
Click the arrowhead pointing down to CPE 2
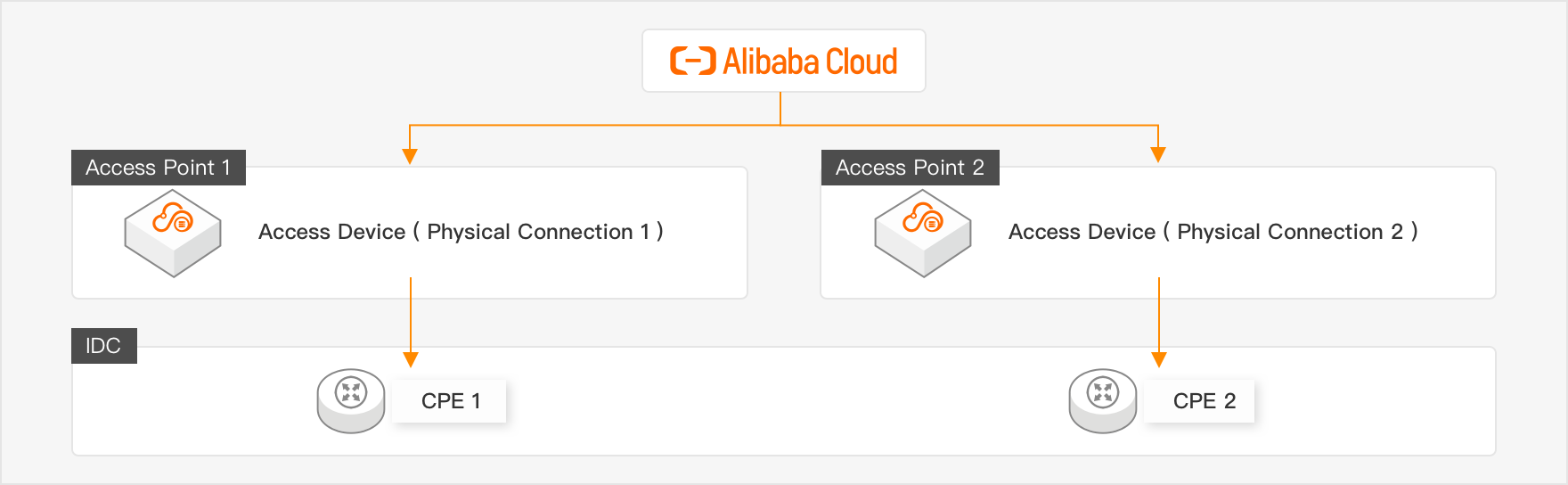coord(1159,359)
